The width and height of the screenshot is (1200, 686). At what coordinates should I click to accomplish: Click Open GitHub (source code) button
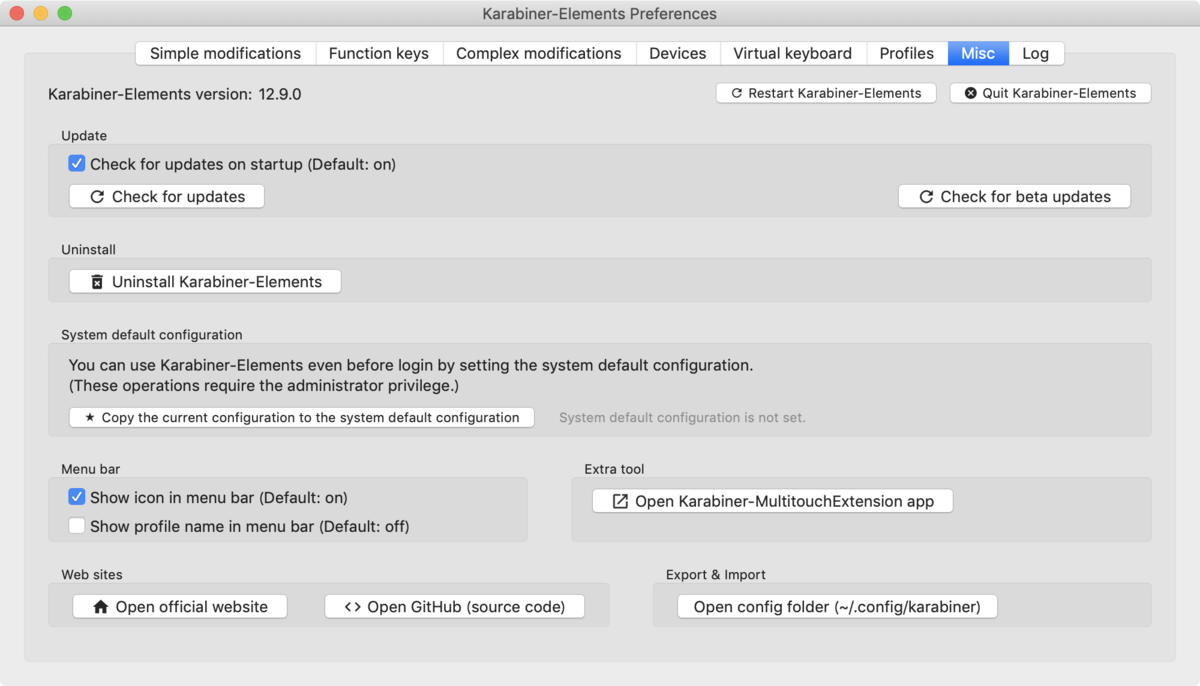click(455, 607)
